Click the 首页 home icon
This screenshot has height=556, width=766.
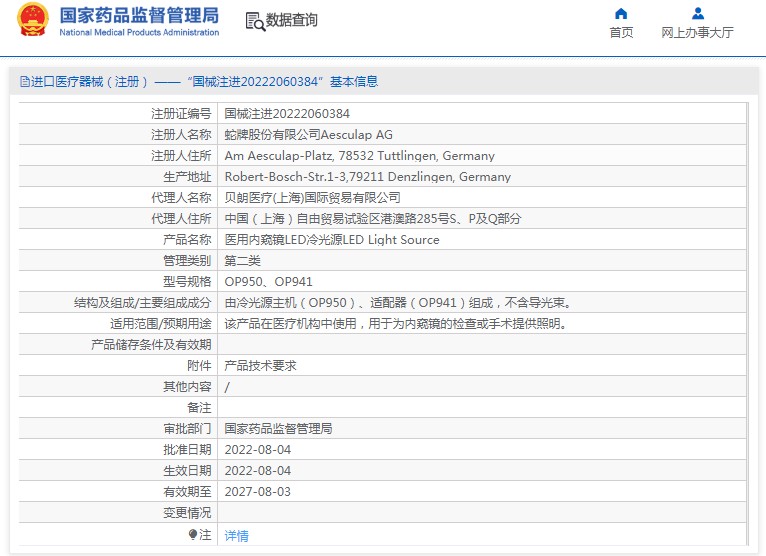tap(621, 13)
